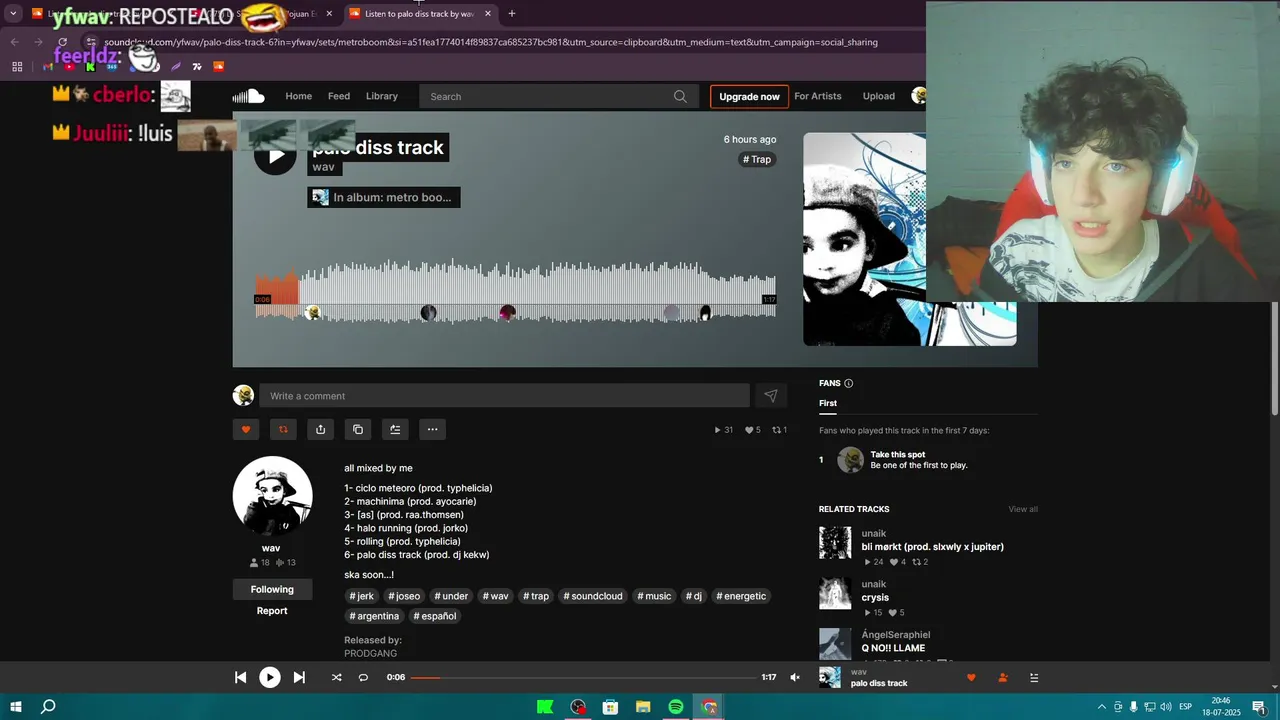The width and height of the screenshot is (1280, 720).
Task: Like the track with heart button
Action: pos(245,429)
